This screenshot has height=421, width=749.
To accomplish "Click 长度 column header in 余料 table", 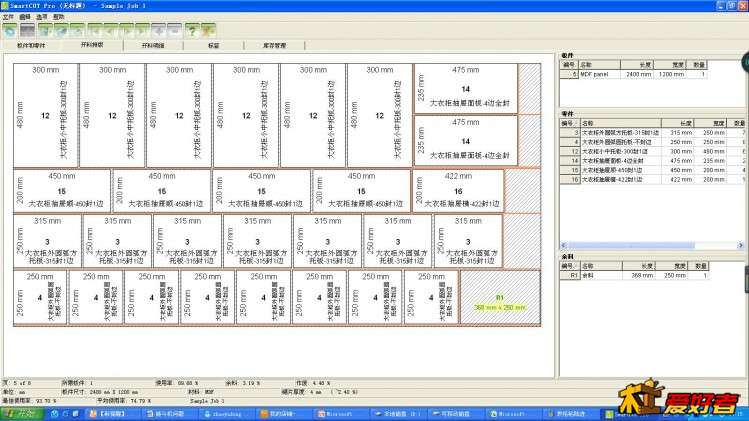I will point(638,266).
